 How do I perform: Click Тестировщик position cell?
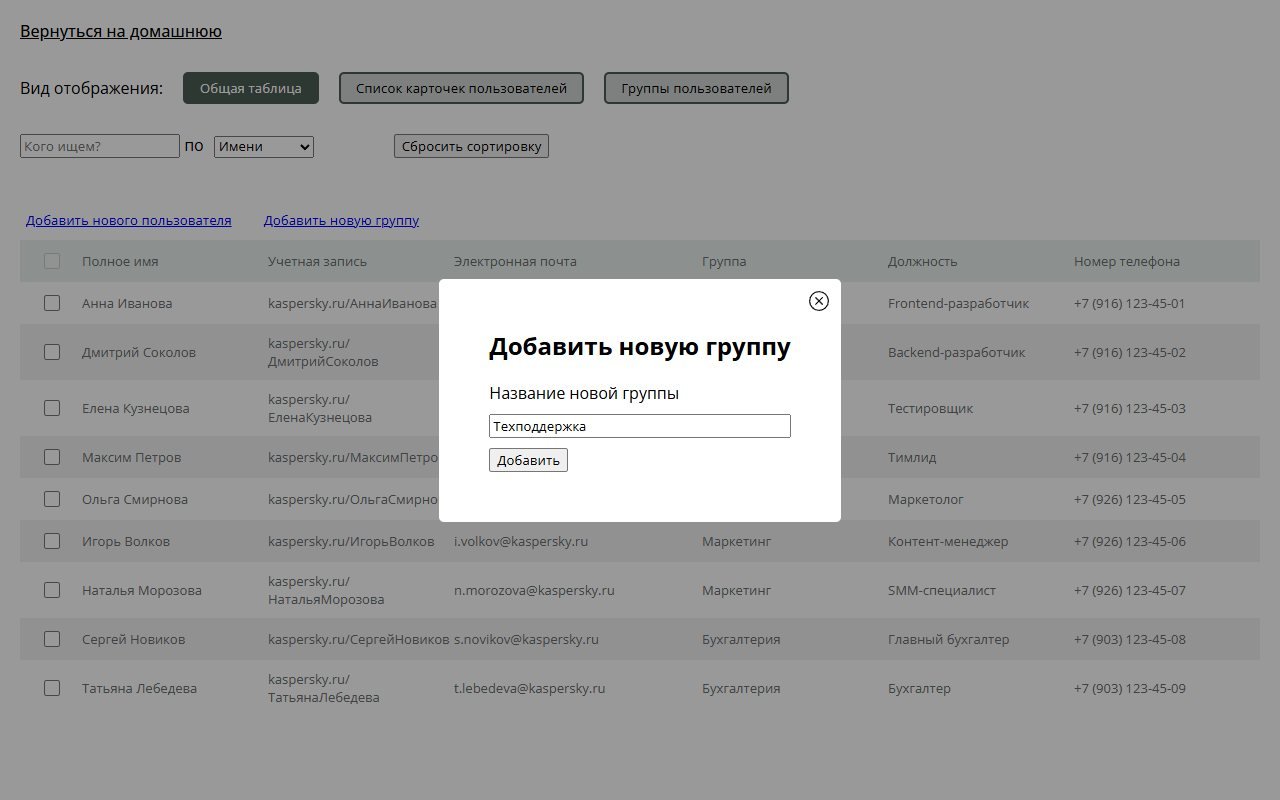(930, 408)
